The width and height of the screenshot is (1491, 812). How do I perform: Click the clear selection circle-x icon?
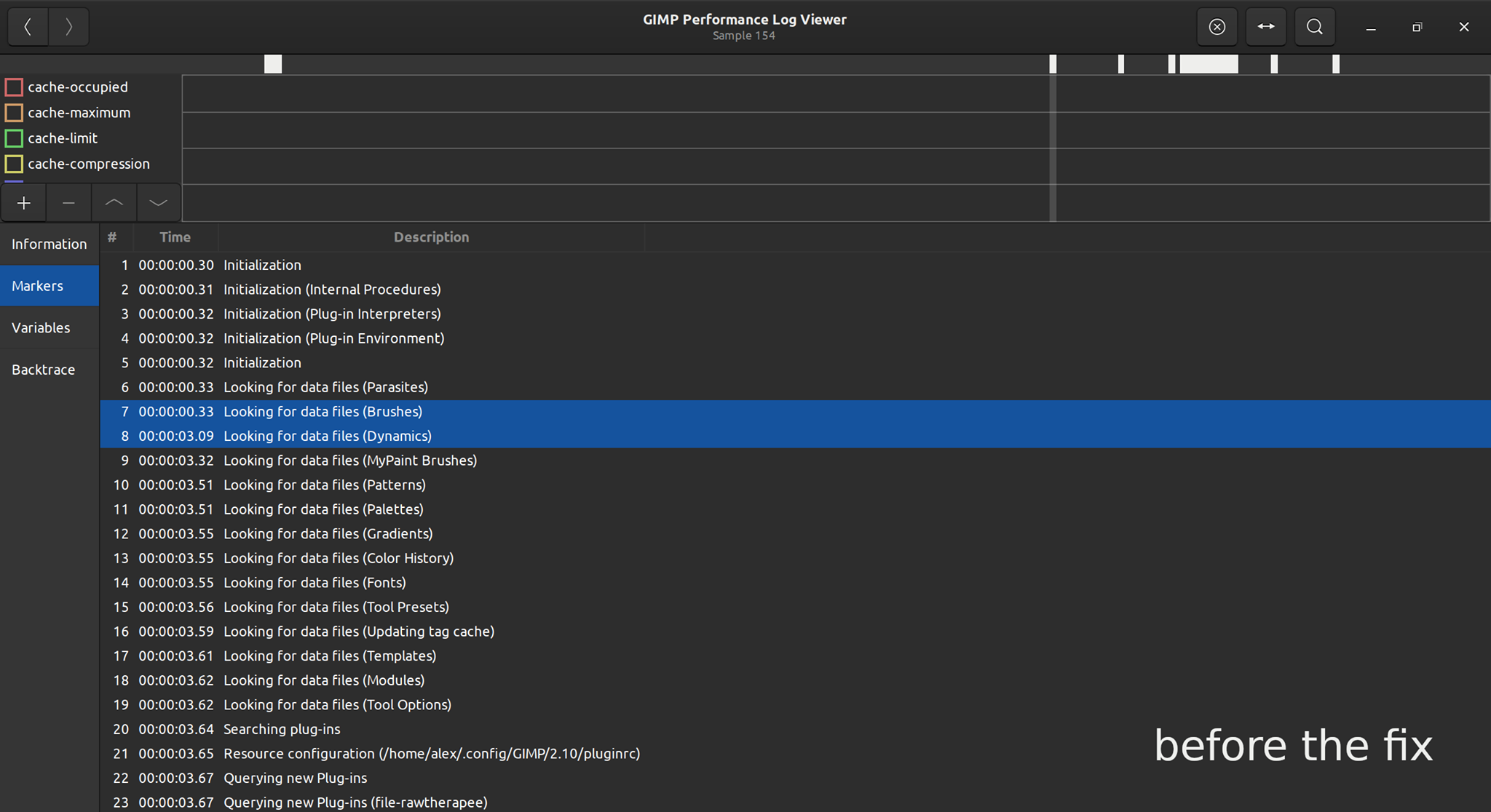pyautogui.click(x=1217, y=27)
